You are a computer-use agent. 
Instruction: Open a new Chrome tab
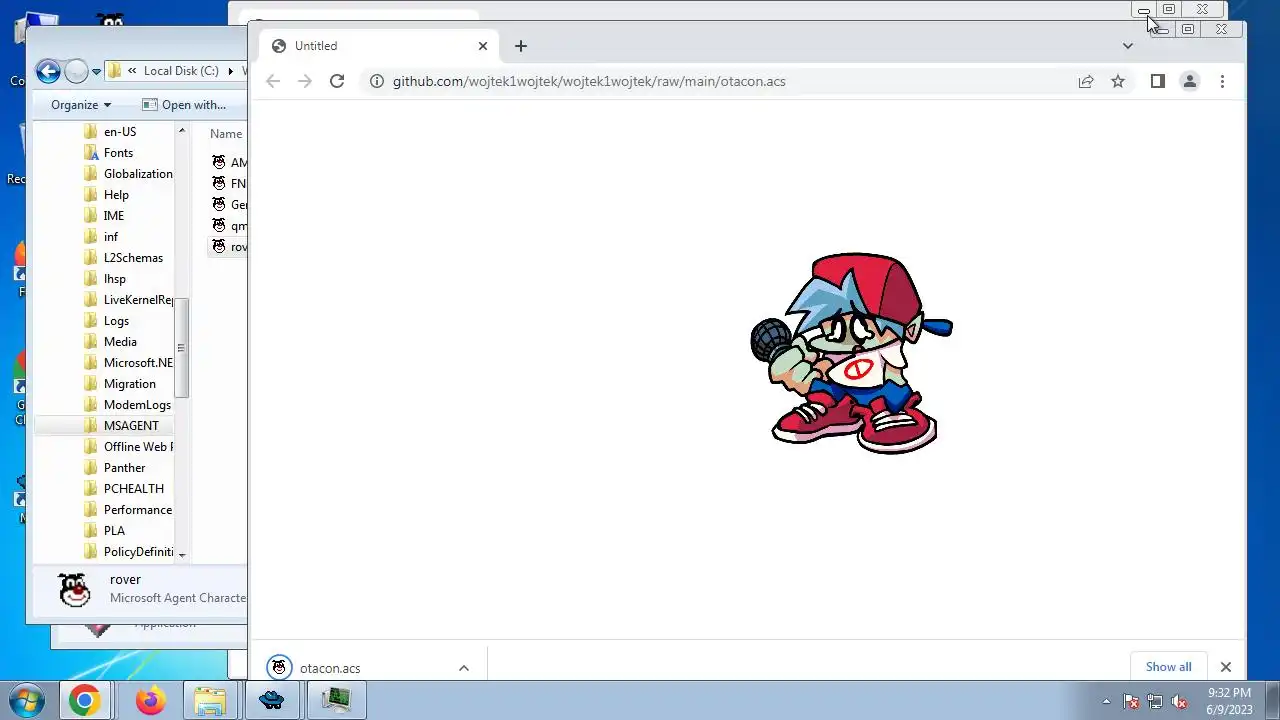tap(520, 46)
